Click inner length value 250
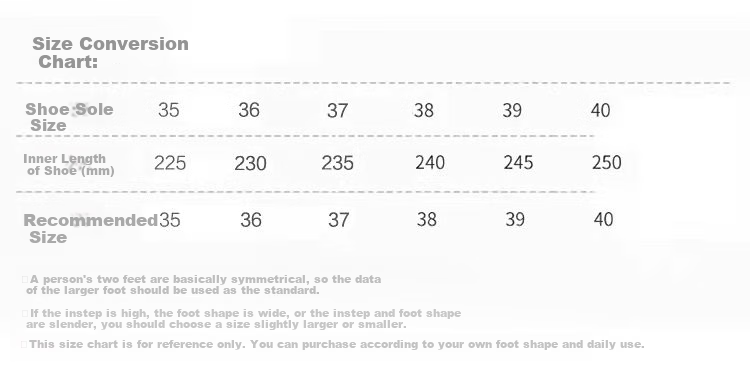The image size is (750, 372). click(607, 163)
